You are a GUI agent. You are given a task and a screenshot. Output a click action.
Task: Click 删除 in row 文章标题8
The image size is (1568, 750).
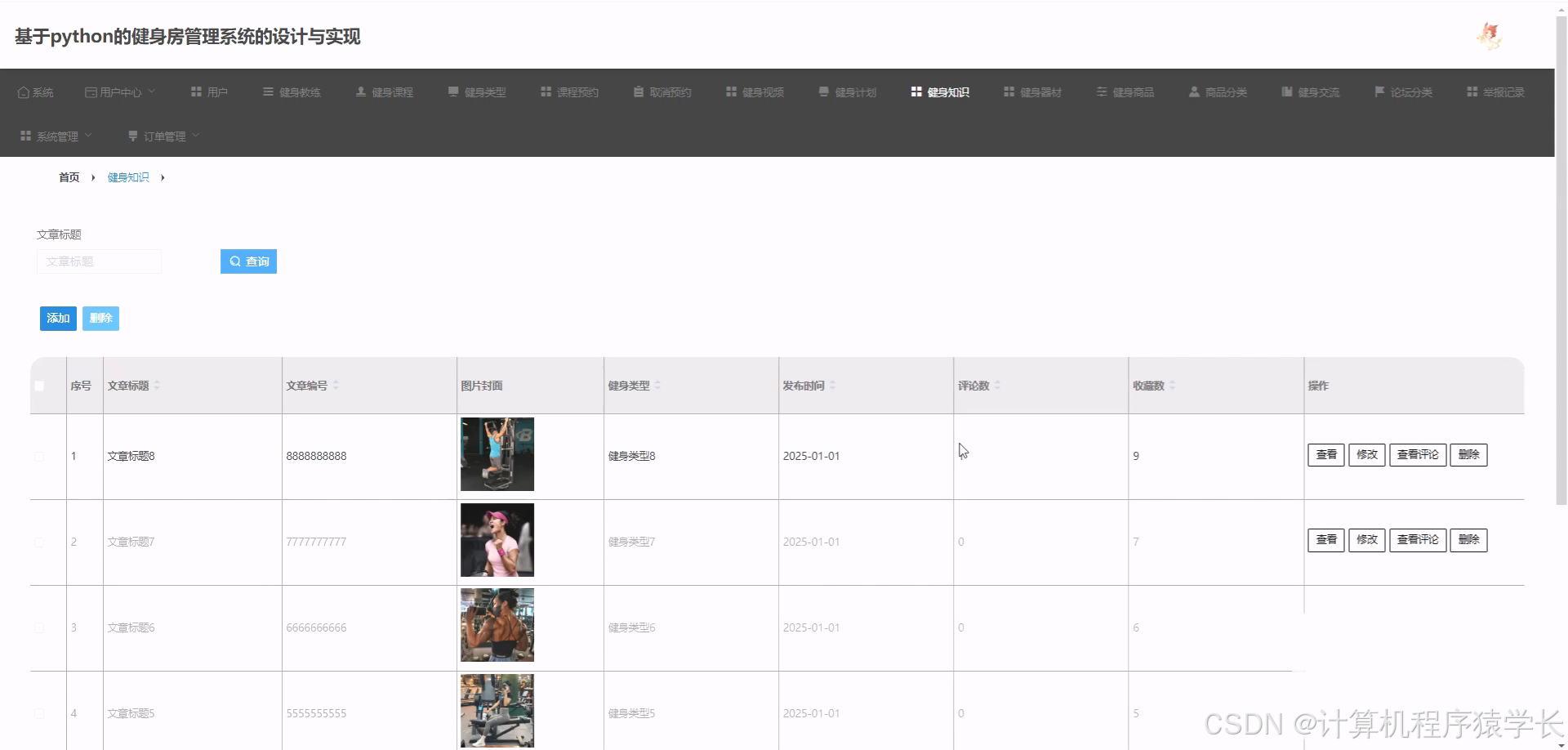click(1468, 454)
